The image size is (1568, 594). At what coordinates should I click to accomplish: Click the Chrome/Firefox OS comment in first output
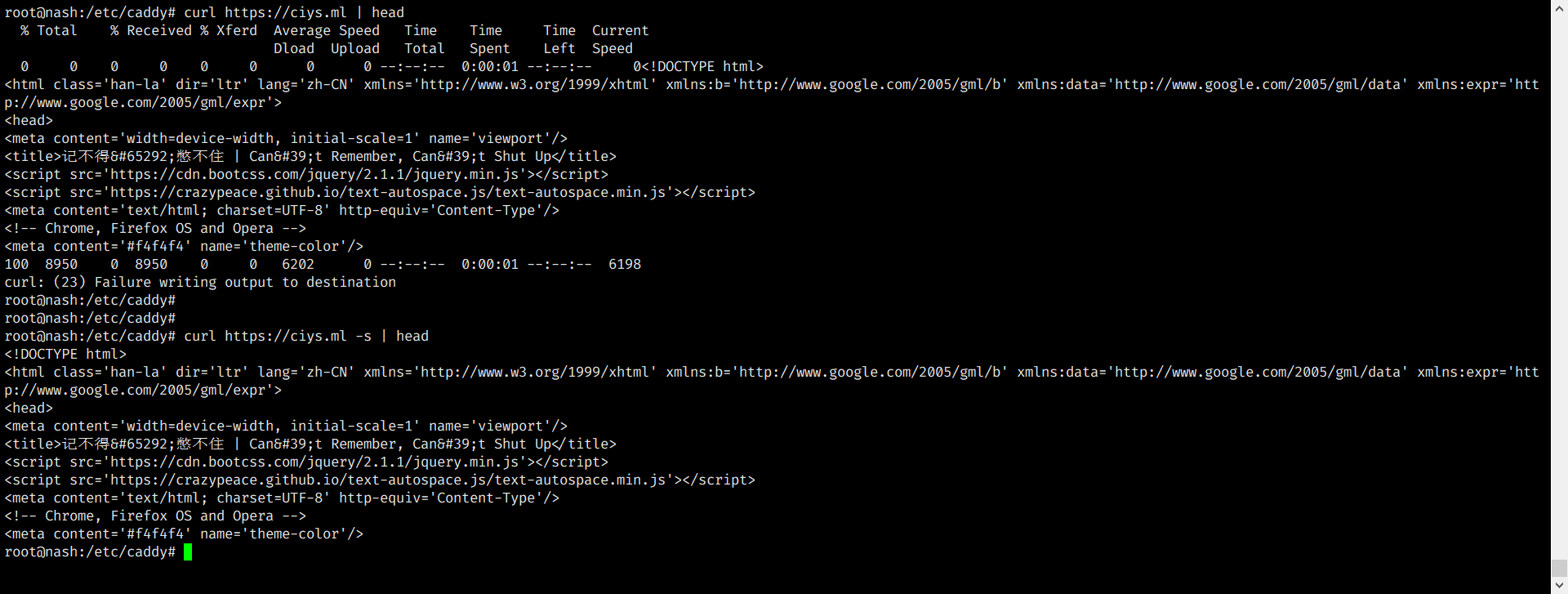(x=155, y=228)
